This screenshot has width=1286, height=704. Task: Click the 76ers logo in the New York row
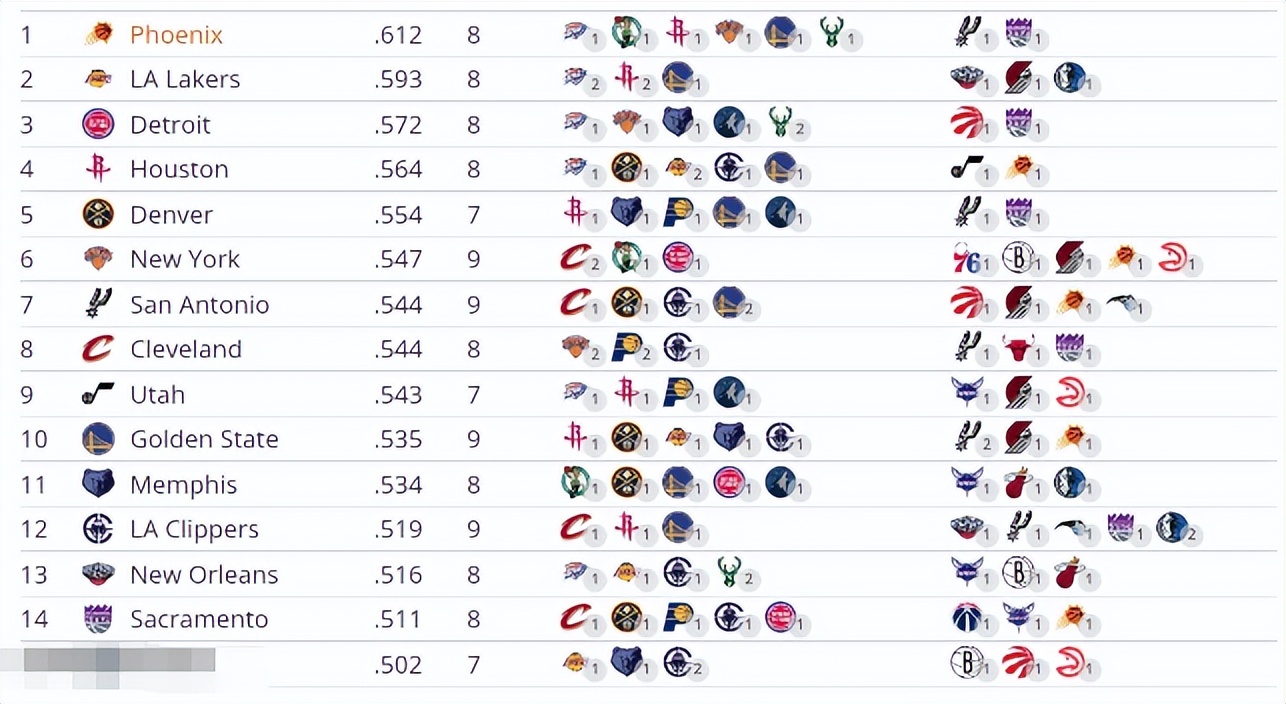tap(967, 259)
